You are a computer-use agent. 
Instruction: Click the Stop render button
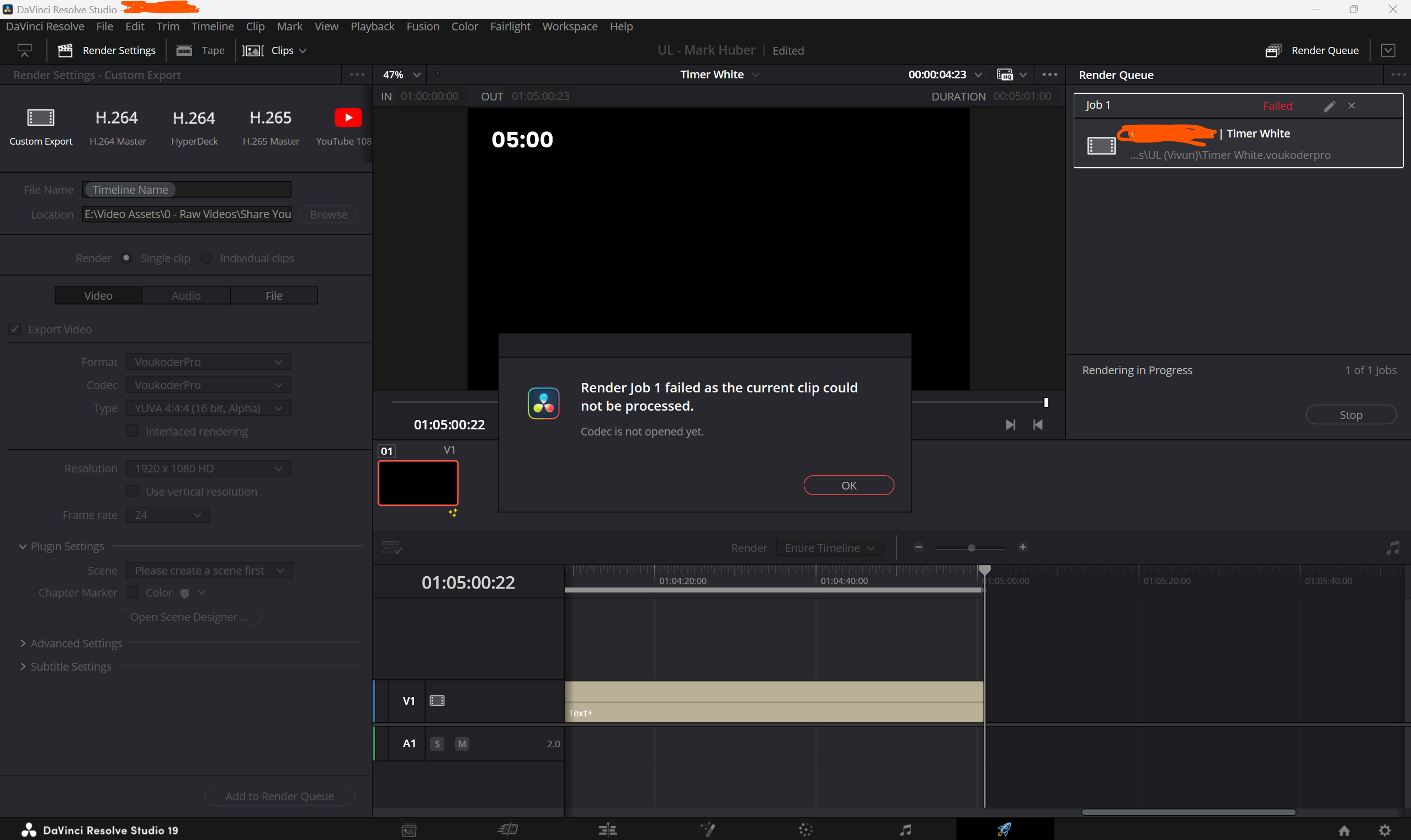1350,415
